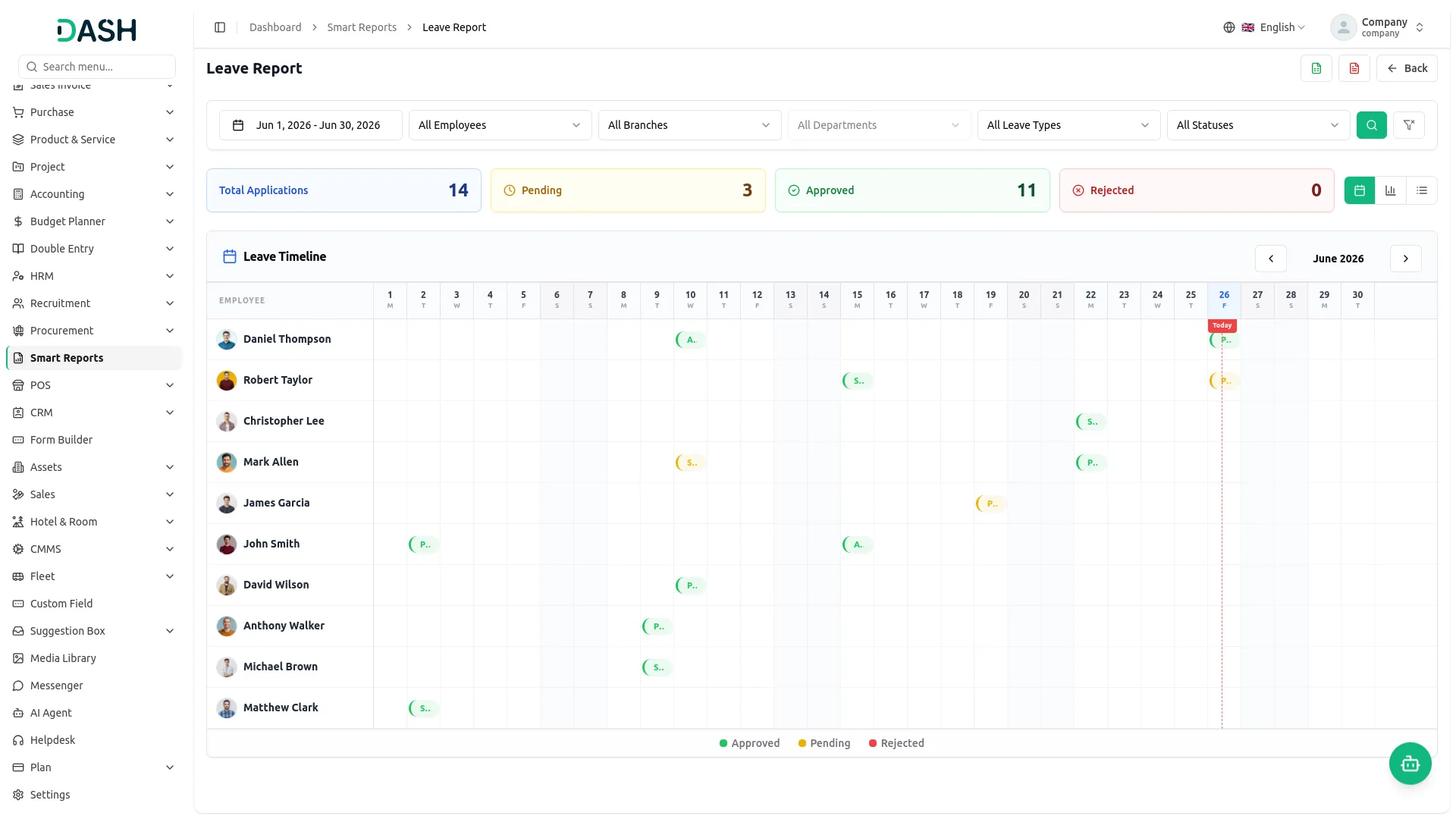
Task: Click Mark Allen's avatar
Action: point(227,462)
